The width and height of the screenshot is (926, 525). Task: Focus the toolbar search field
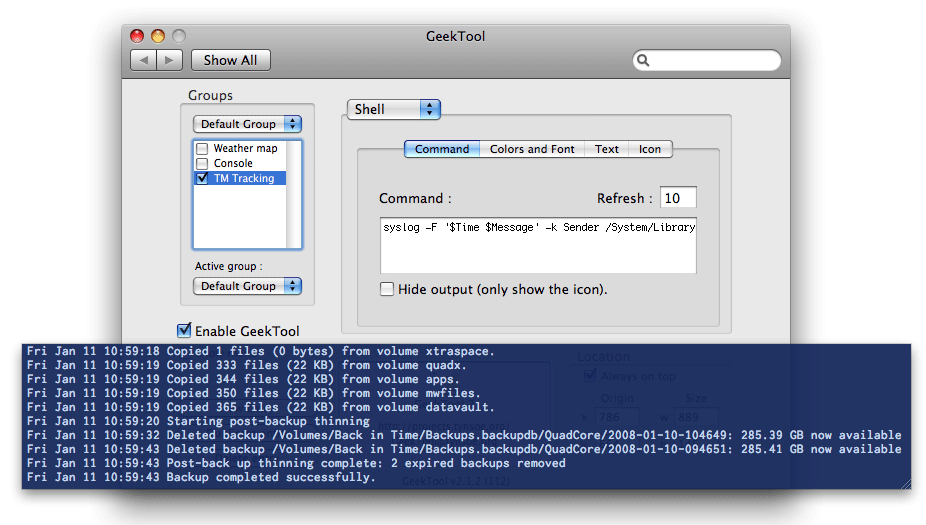tap(706, 60)
